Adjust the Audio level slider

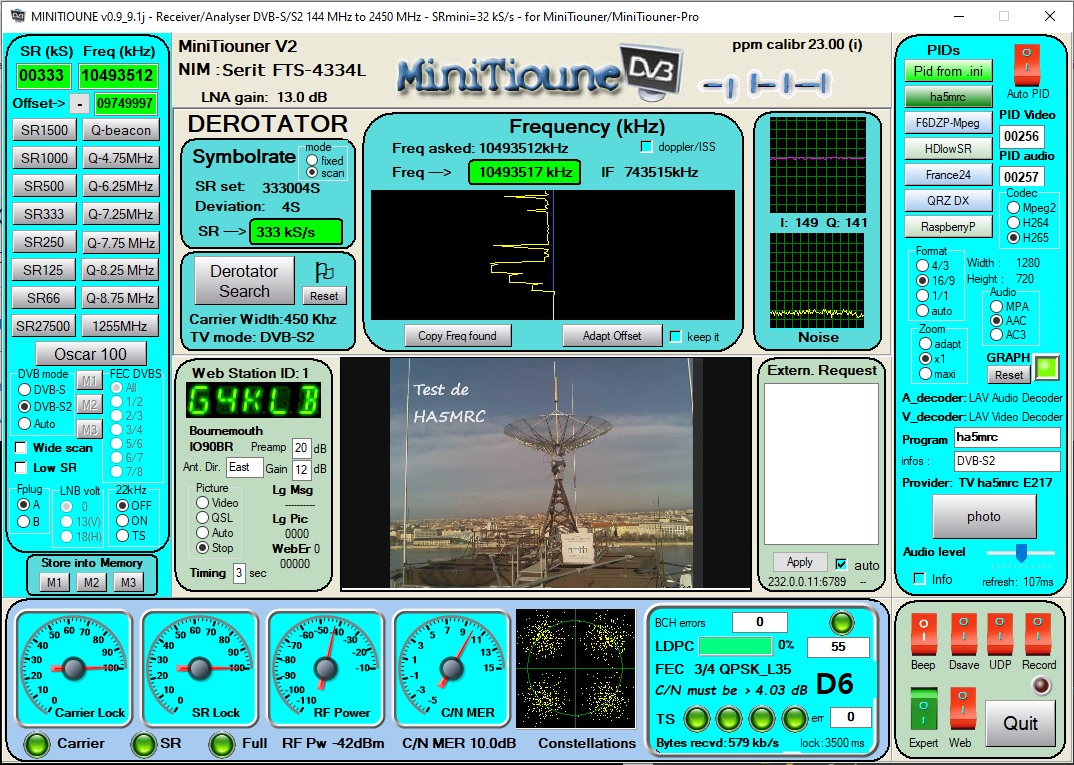[1021, 553]
